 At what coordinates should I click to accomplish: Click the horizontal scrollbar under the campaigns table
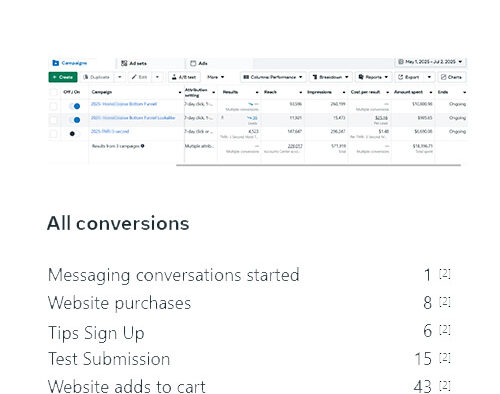point(318,165)
